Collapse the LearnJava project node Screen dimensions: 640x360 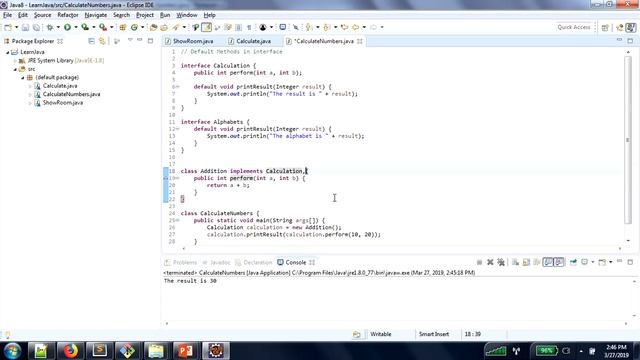tap(7, 52)
